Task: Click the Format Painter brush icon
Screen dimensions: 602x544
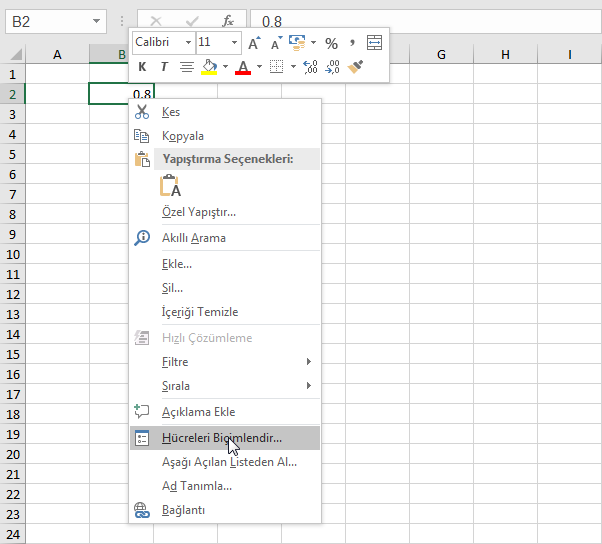Action: [356, 67]
